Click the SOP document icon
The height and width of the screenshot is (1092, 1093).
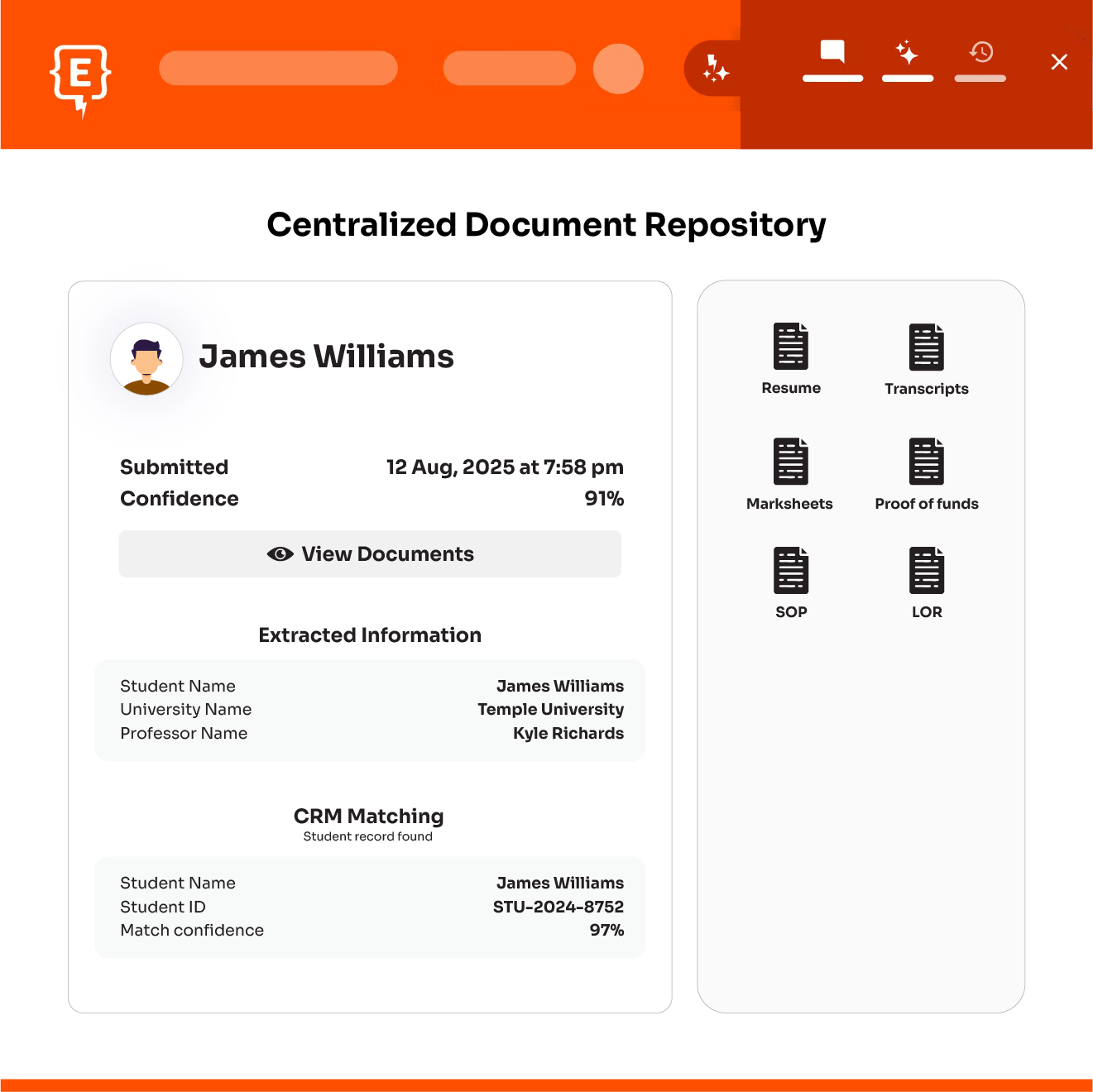point(790,570)
